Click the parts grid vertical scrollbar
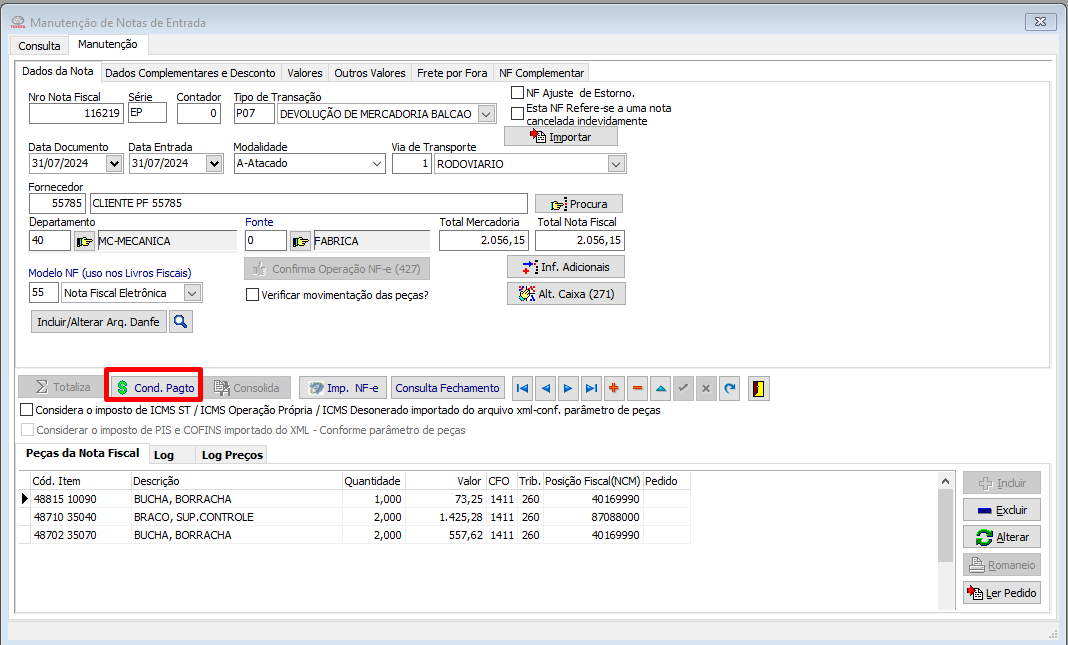1068x645 pixels. point(945,525)
